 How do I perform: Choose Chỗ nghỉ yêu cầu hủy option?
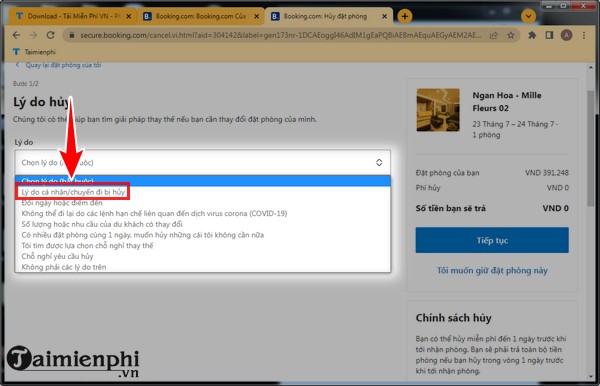click(57, 256)
